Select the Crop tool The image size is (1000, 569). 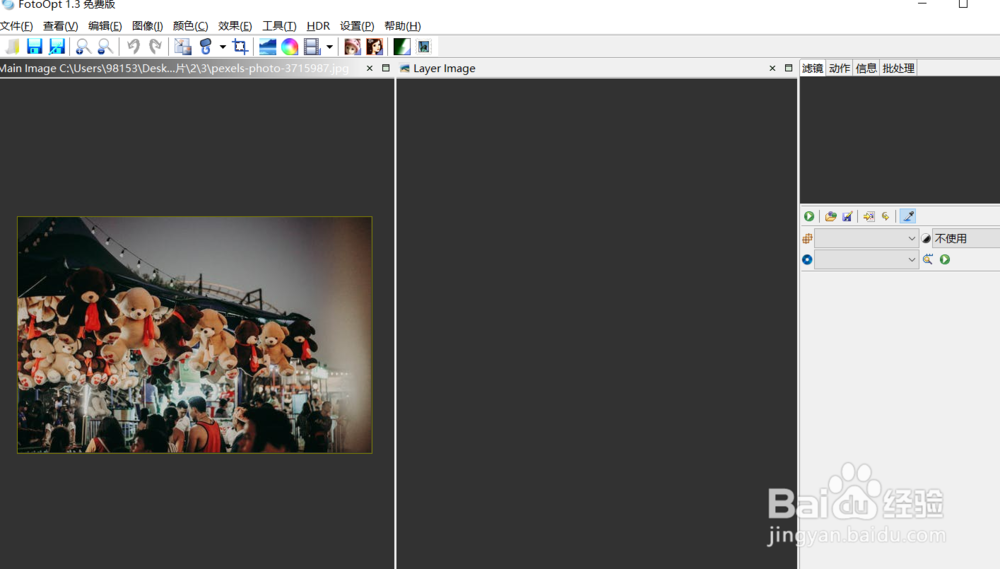240,47
